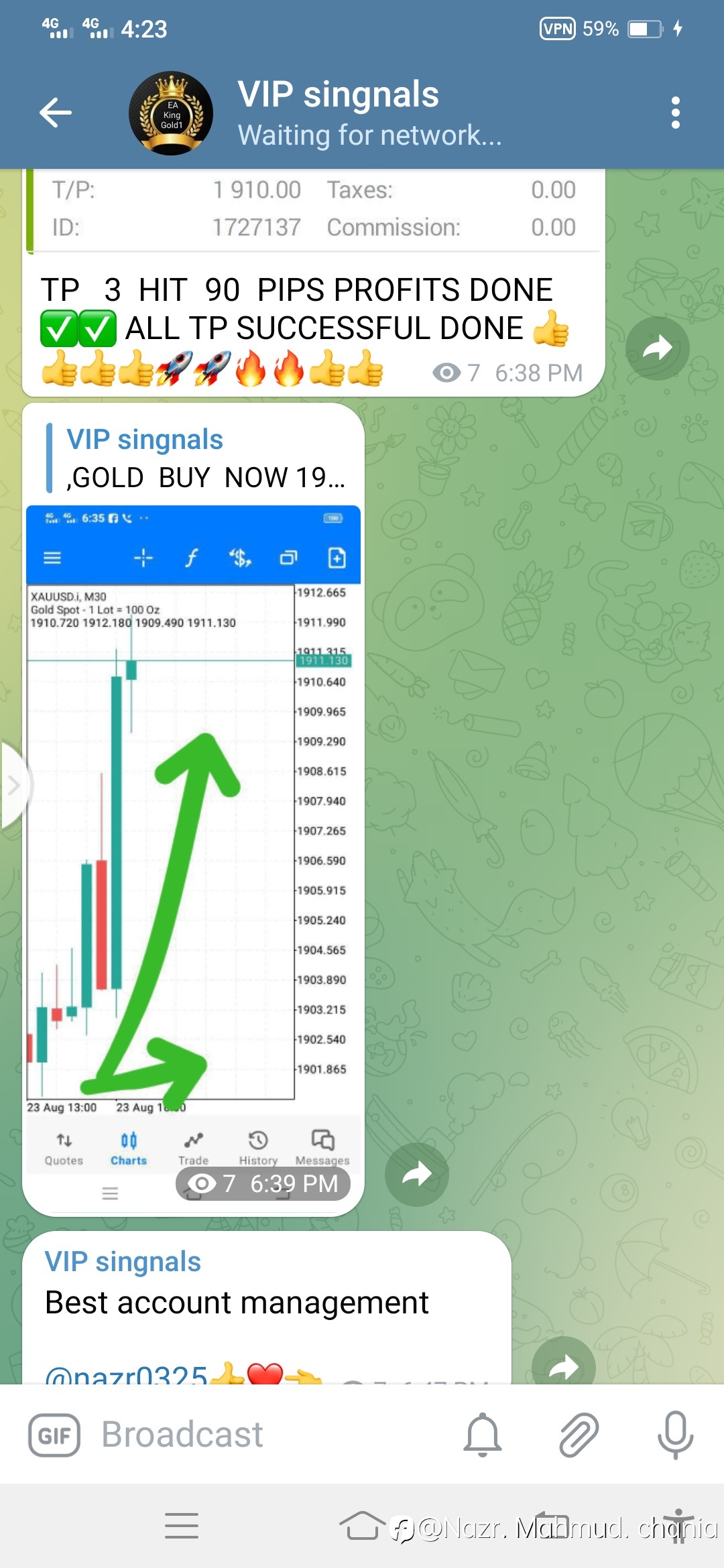
Task: Open the GIF picker
Action: pyautogui.click(x=54, y=1435)
